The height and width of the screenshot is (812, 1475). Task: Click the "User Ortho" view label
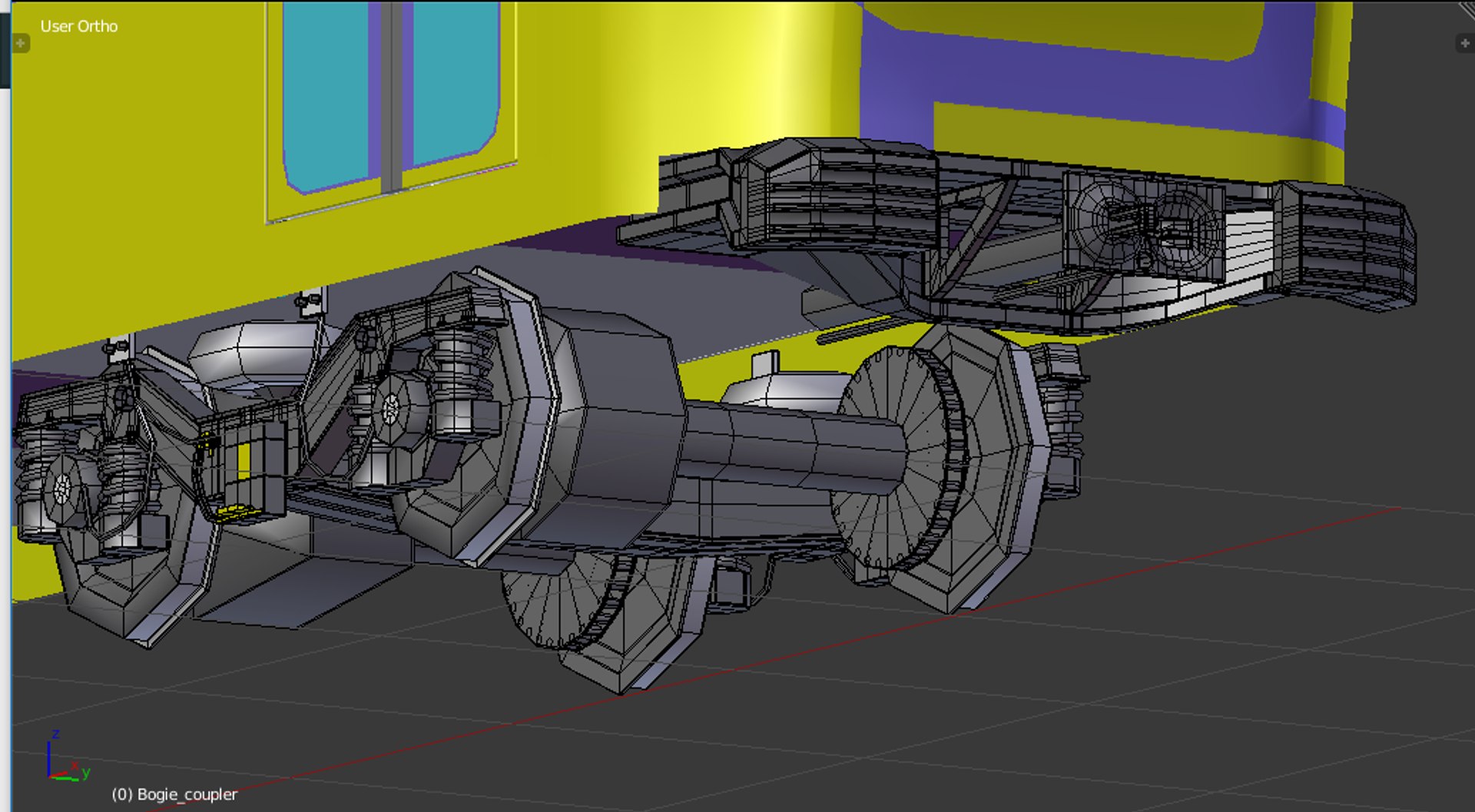[x=79, y=26]
